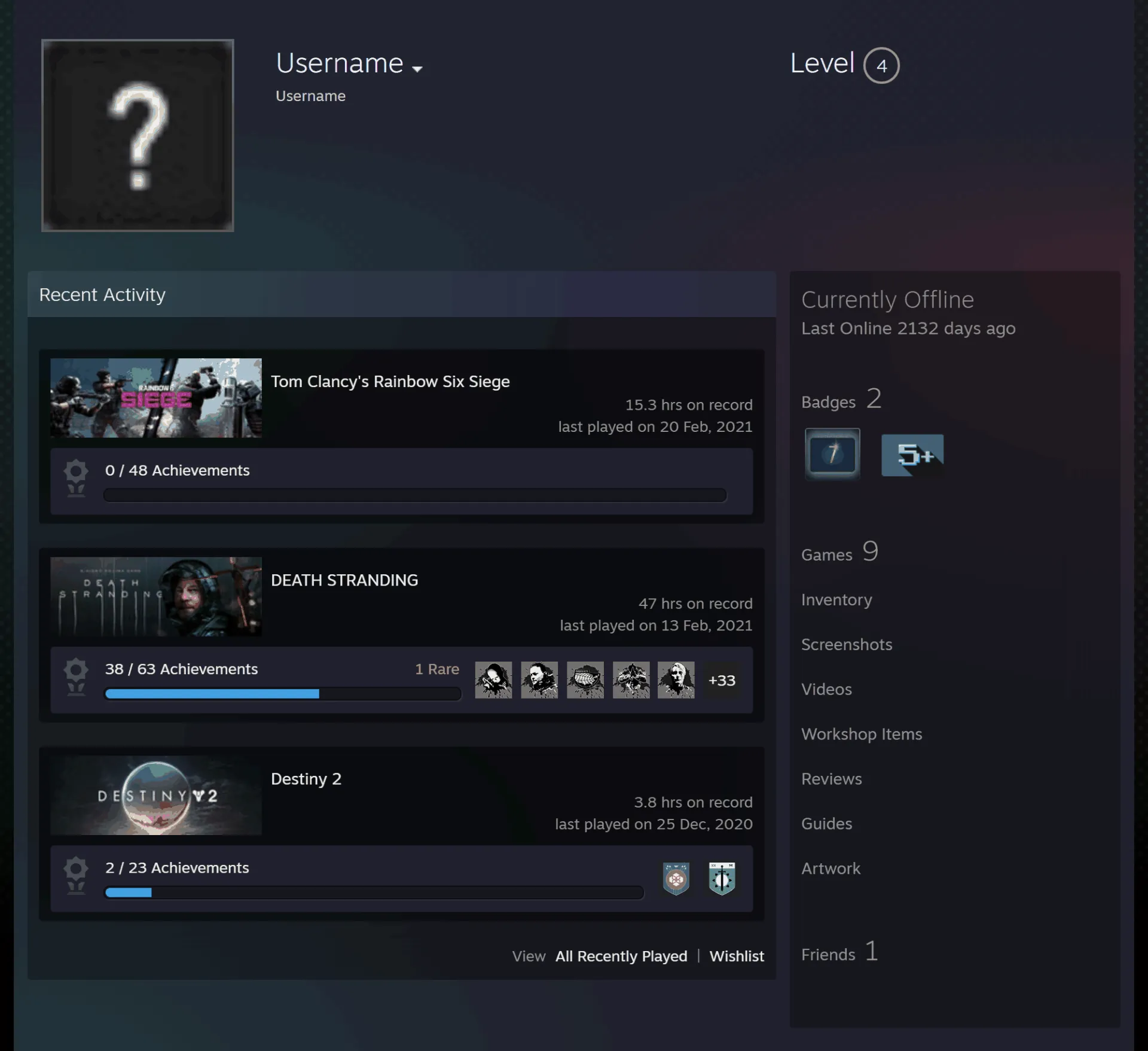Click the DEATH STRANDING game title

(x=344, y=580)
